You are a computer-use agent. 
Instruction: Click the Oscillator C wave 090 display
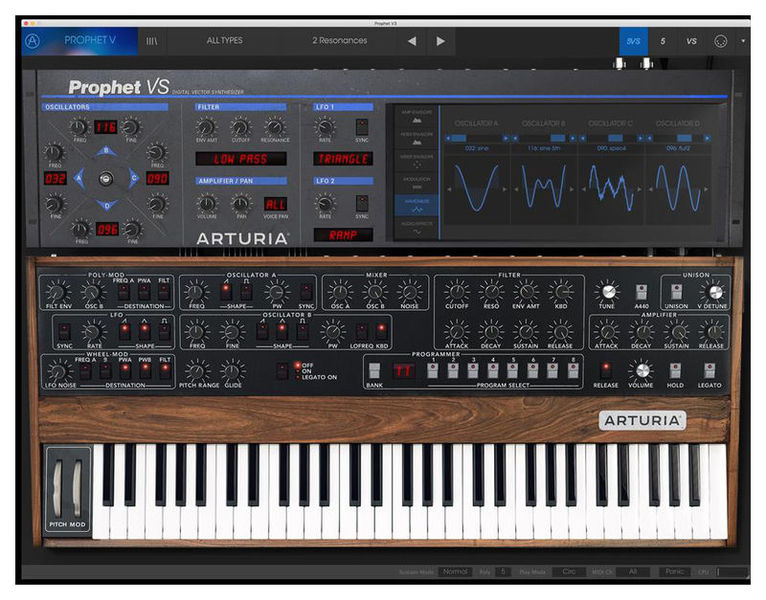tap(157, 178)
